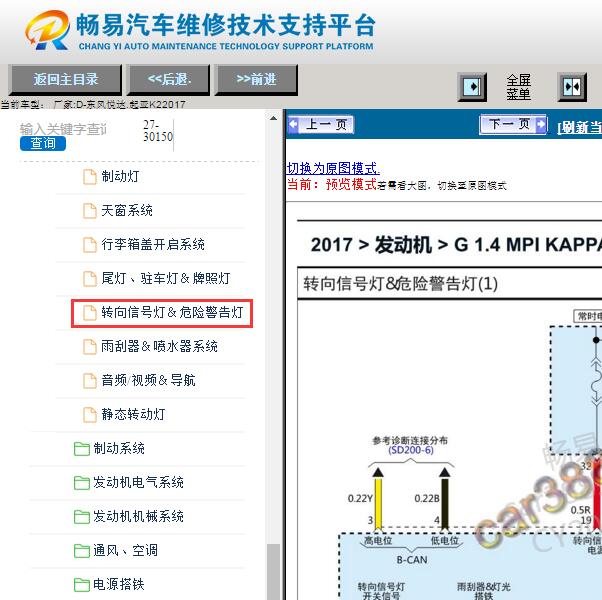602x600 pixels.
Task: Click the platform logo icon in header
Action: 48,30
